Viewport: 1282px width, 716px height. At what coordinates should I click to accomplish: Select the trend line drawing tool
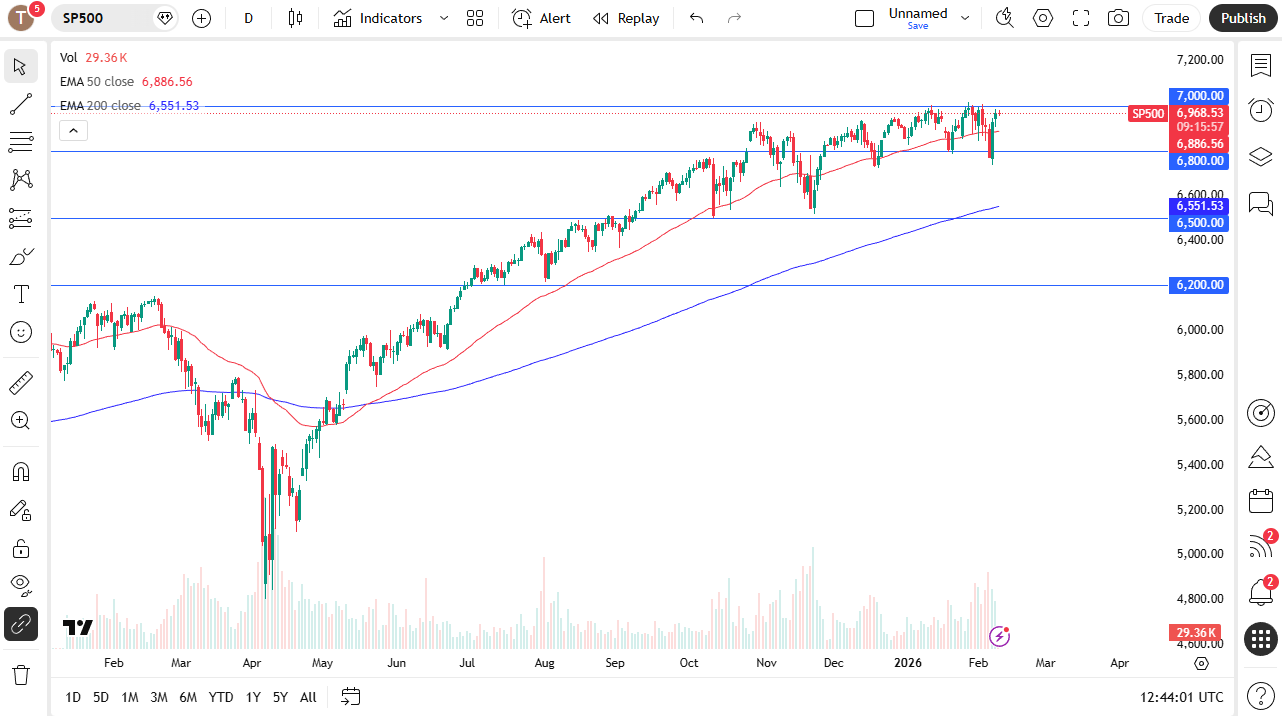click(21, 104)
